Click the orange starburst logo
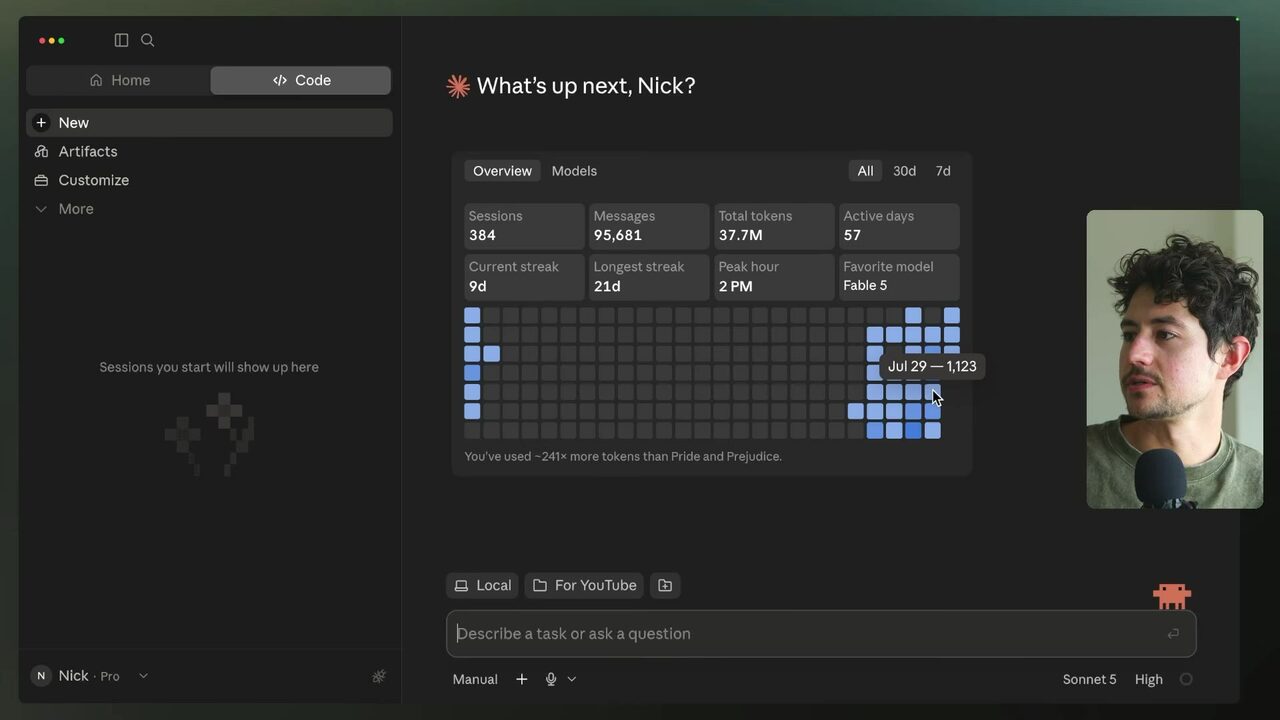Image resolution: width=1280 pixels, height=720 pixels. click(458, 86)
